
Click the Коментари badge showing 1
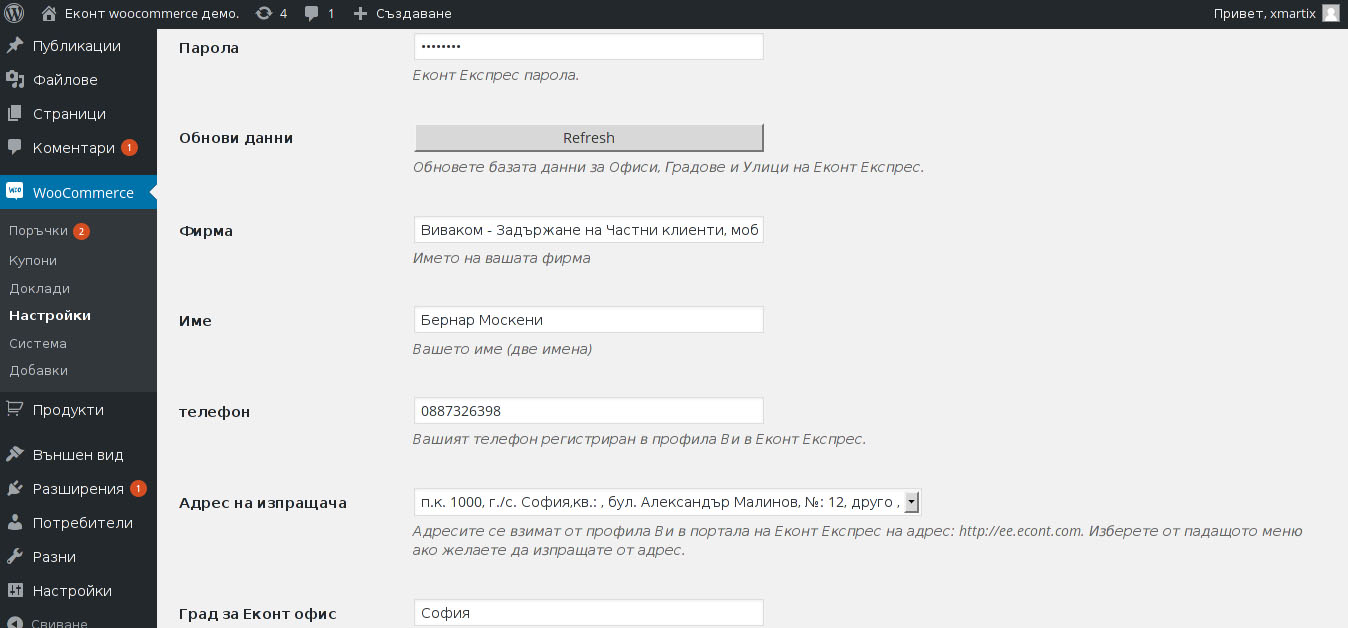point(129,148)
